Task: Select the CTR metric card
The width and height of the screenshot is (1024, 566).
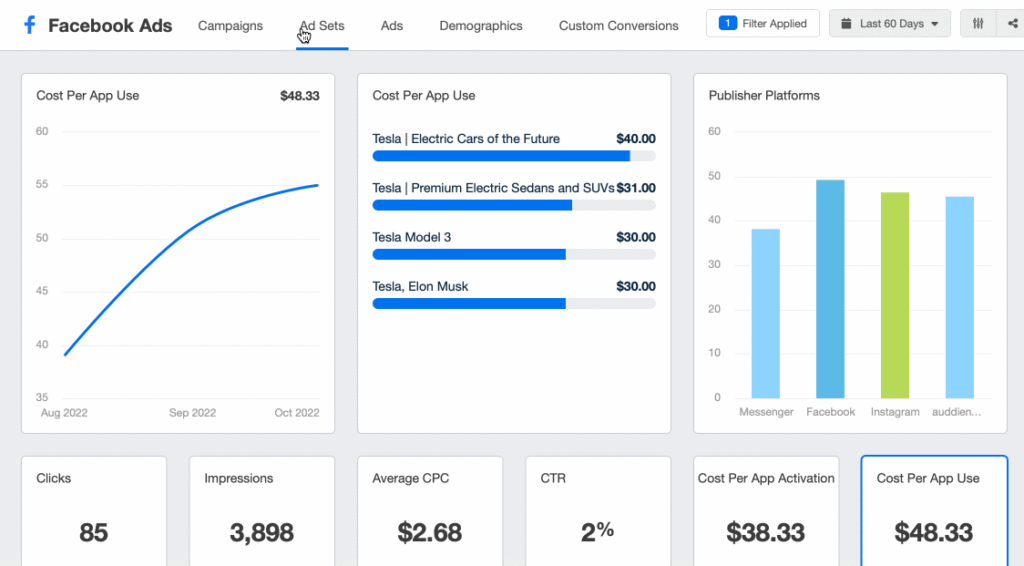Action: 598,511
